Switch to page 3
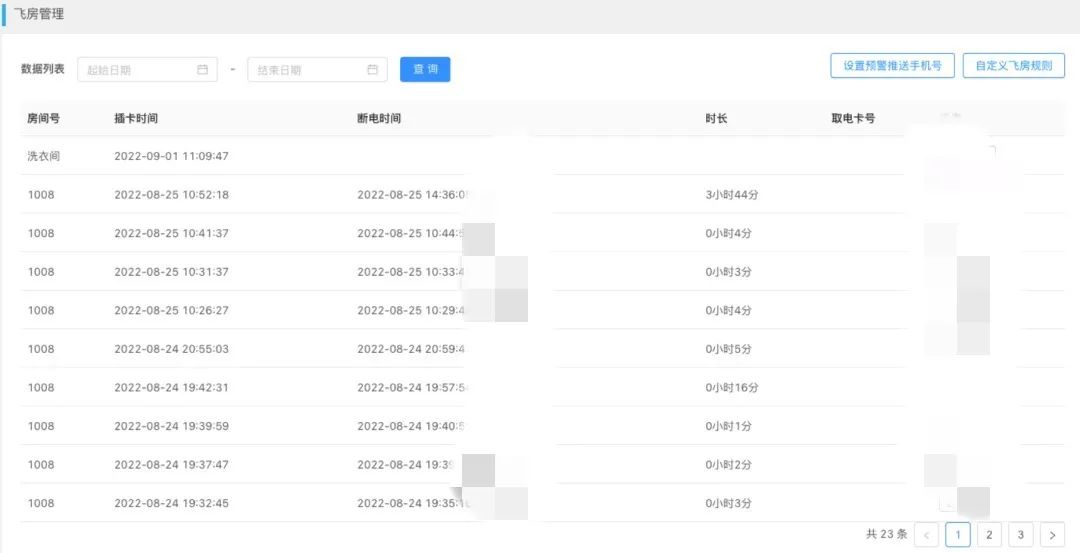The width and height of the screenshot is (1080, 553). coord(1021,535)
